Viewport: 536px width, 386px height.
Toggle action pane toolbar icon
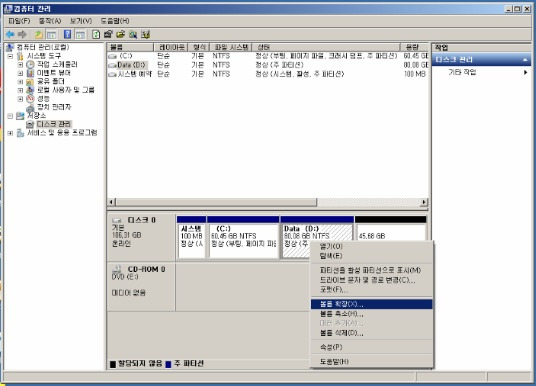click(x=80, y=34)
